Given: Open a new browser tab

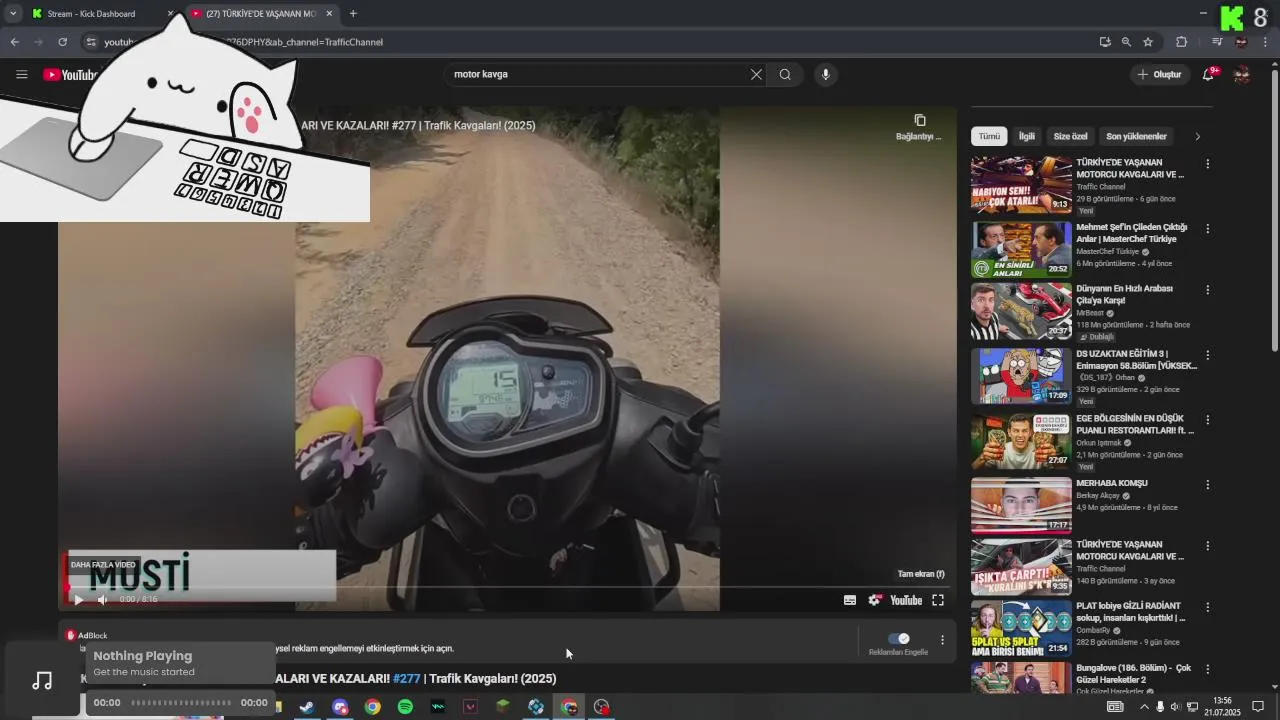Looking at the screenshot, I should point(353,14).
